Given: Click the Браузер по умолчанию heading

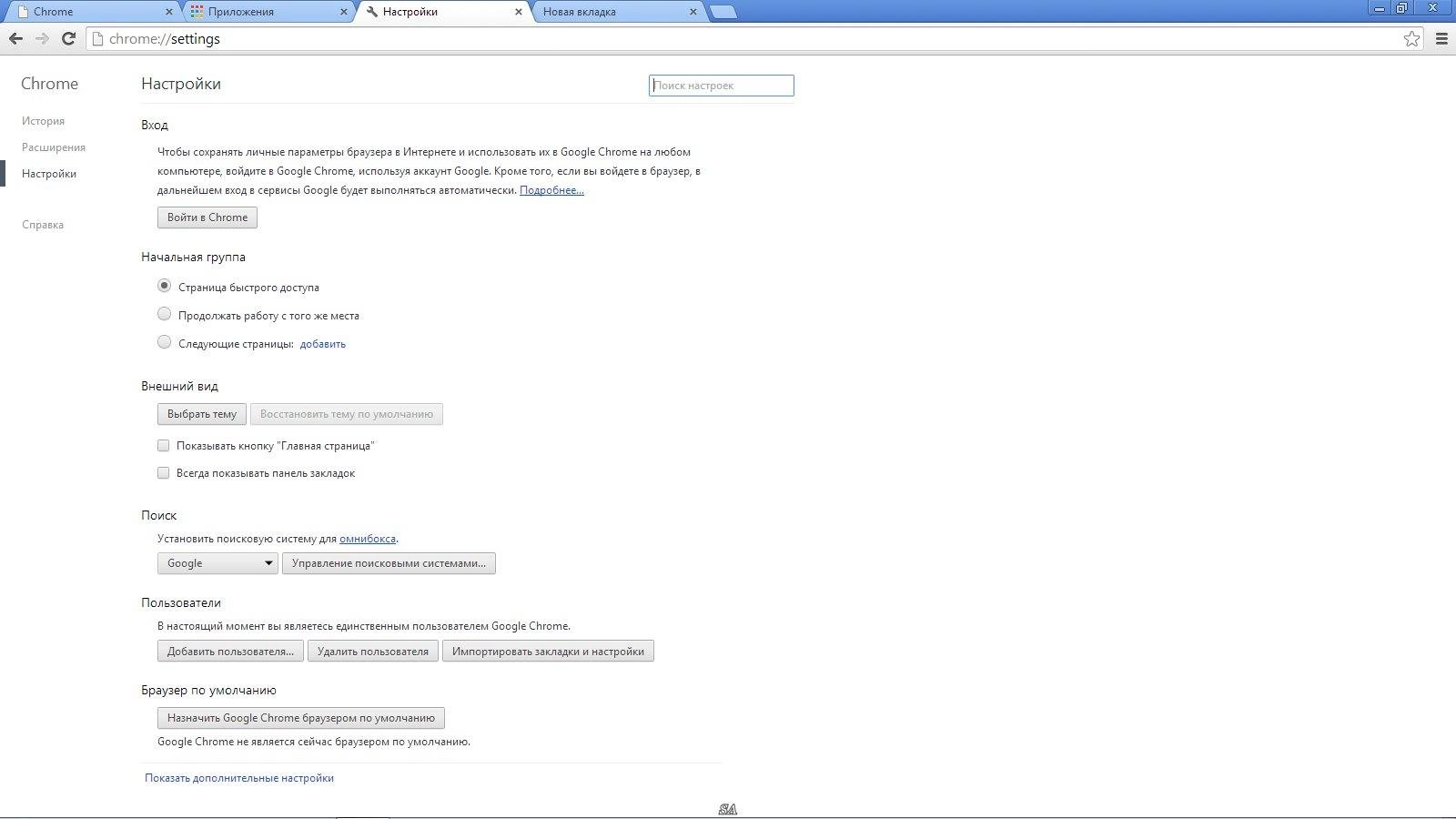Looking at the screenshot, I should [x=208, y=691].
